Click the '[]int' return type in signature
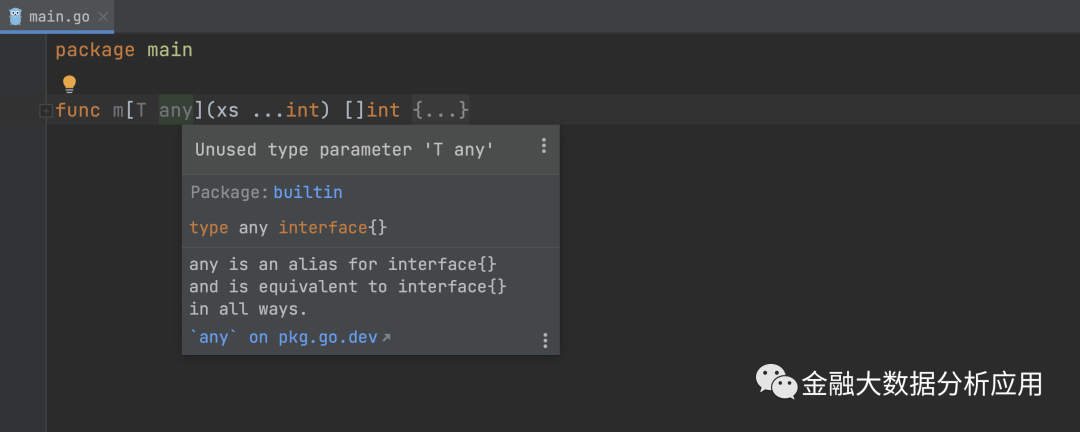 coord(371,110)
